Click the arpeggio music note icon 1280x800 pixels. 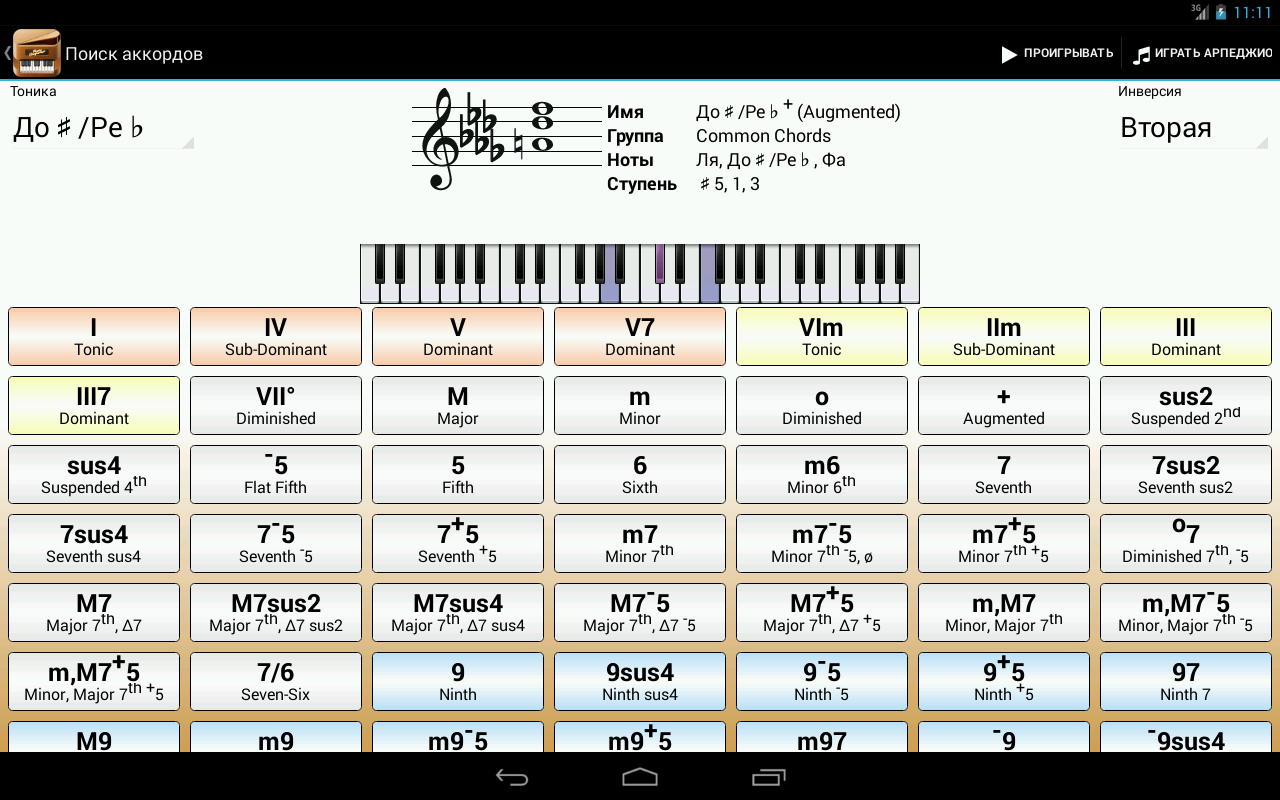coord(1141,54)
